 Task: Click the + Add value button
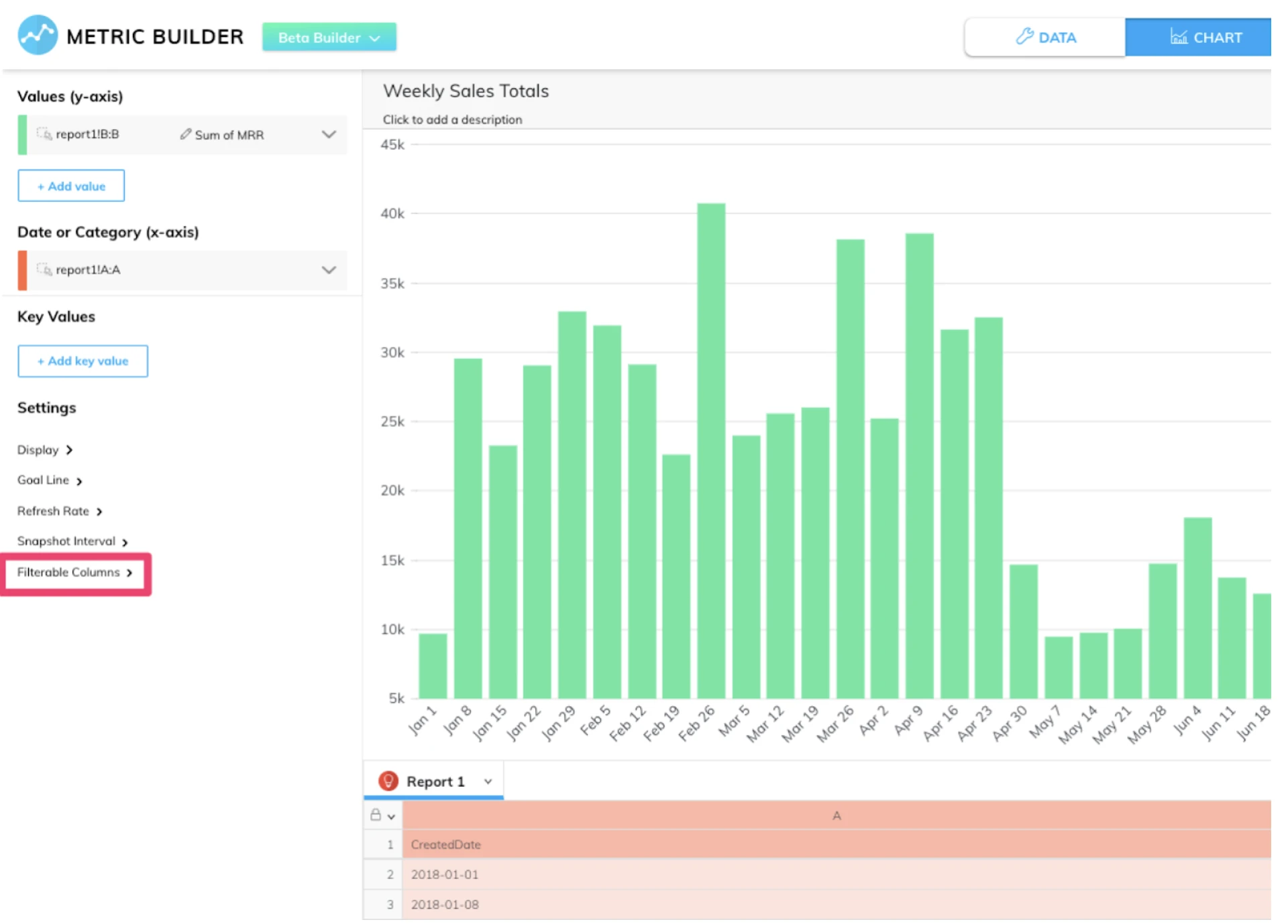[71, 186]
